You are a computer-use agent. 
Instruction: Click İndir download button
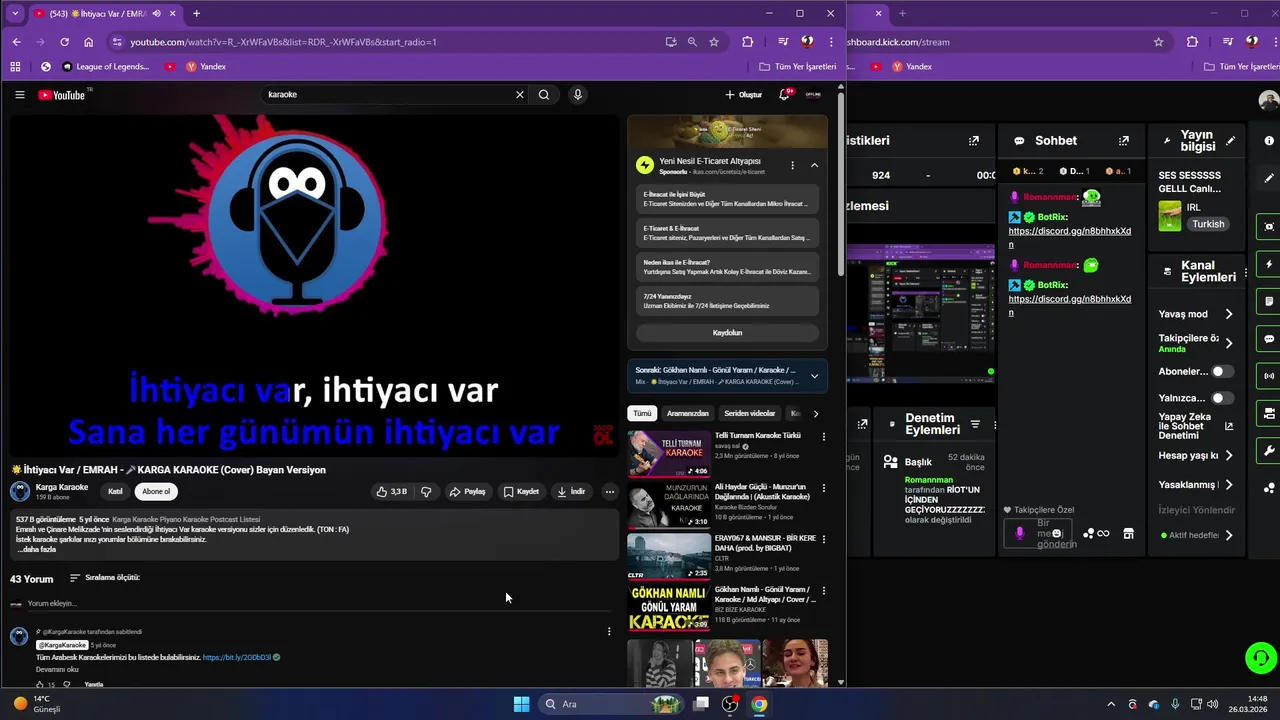571,491
